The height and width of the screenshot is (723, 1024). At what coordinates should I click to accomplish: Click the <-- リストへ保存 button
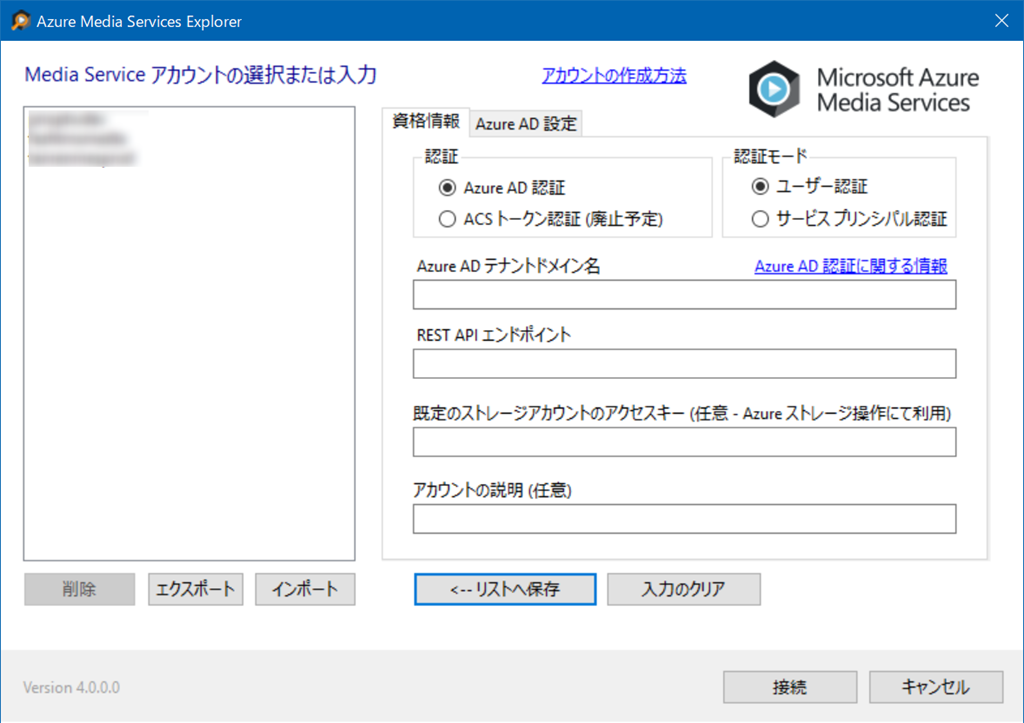(505, 589)
